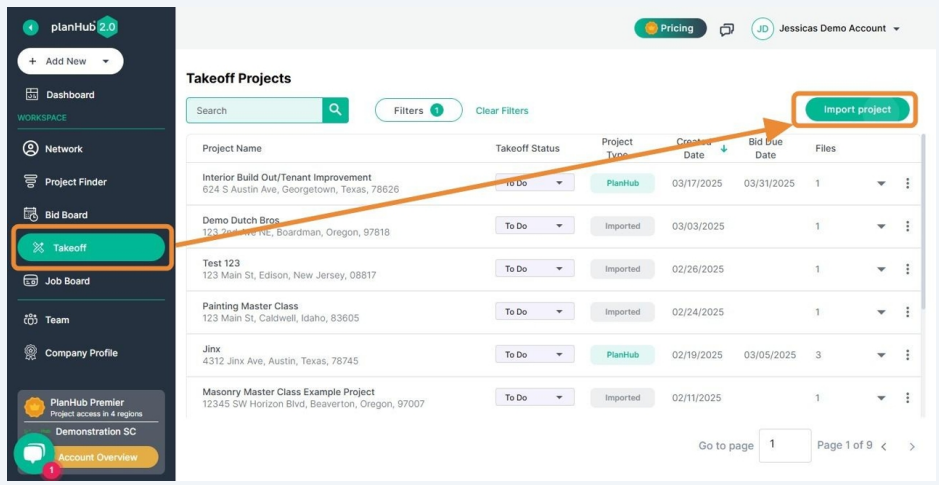Click Clear Filters link

502,111
